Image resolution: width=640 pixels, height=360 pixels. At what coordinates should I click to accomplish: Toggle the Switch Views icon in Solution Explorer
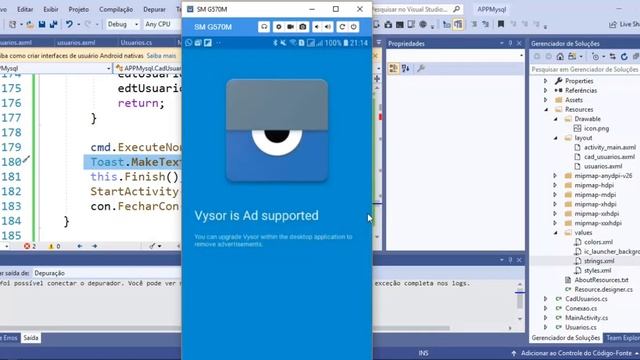pyautogui.click(x=573, y=56)
